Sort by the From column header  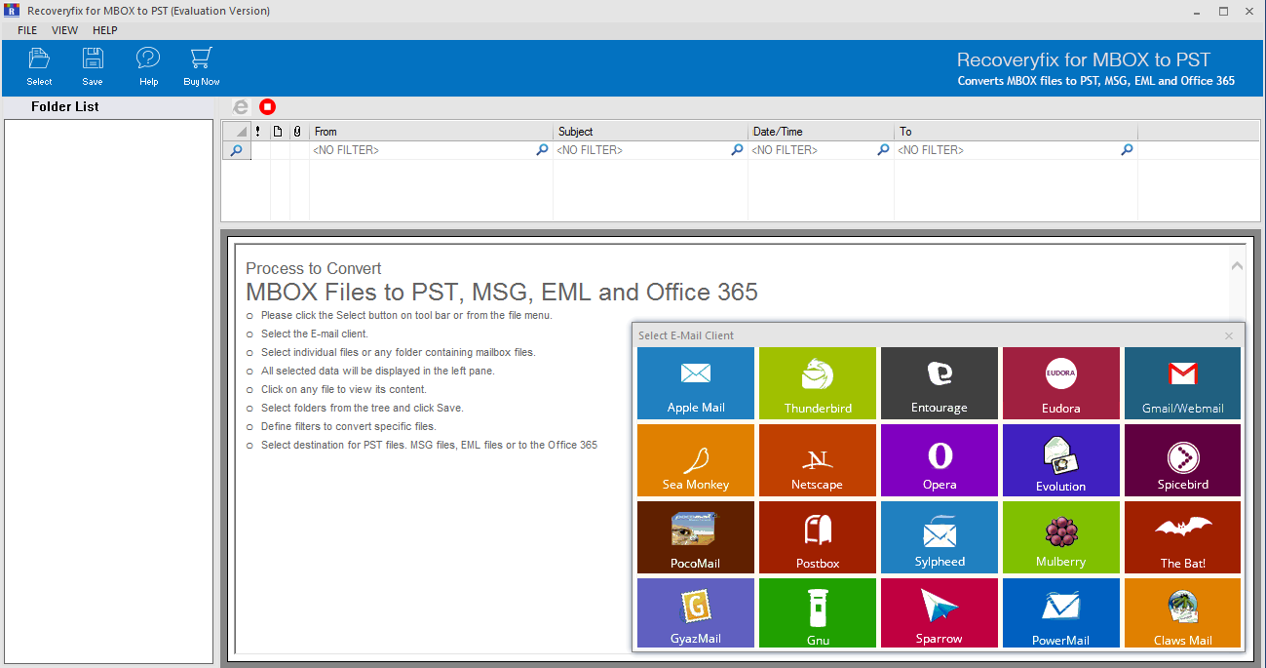tap(431, 131)
